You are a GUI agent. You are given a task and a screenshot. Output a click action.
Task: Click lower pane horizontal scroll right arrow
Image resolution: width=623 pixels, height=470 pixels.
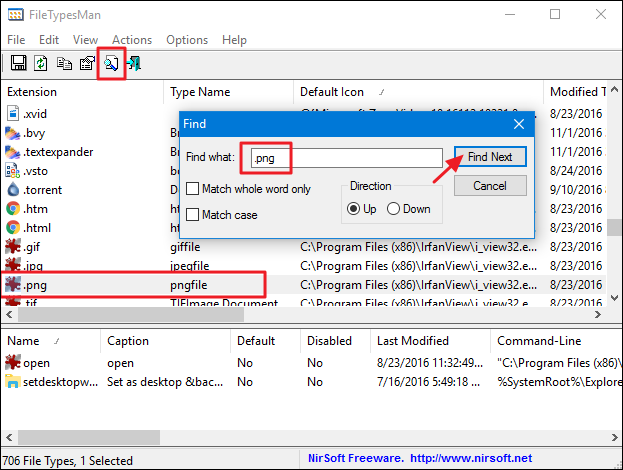click(x=614, y=437)
